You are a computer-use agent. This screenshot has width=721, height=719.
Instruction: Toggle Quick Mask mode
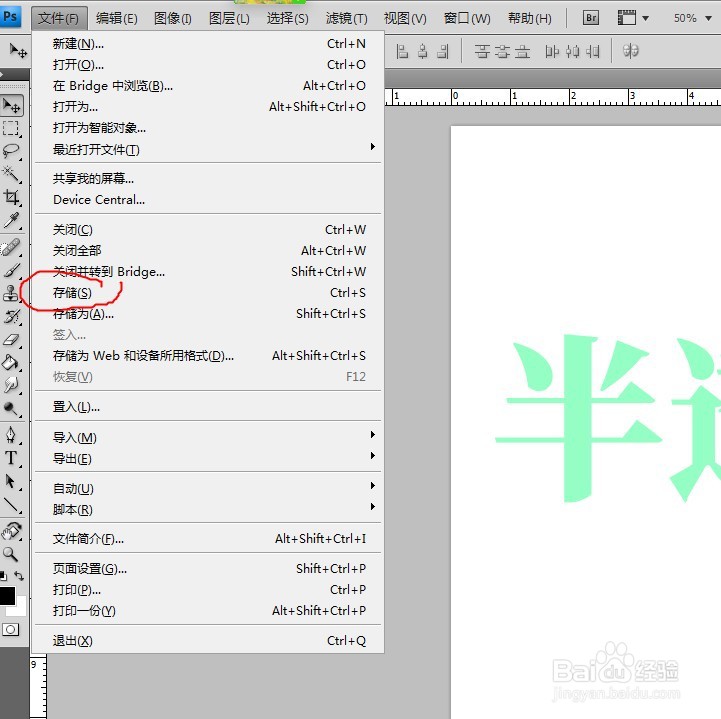[x=11, y=629]
